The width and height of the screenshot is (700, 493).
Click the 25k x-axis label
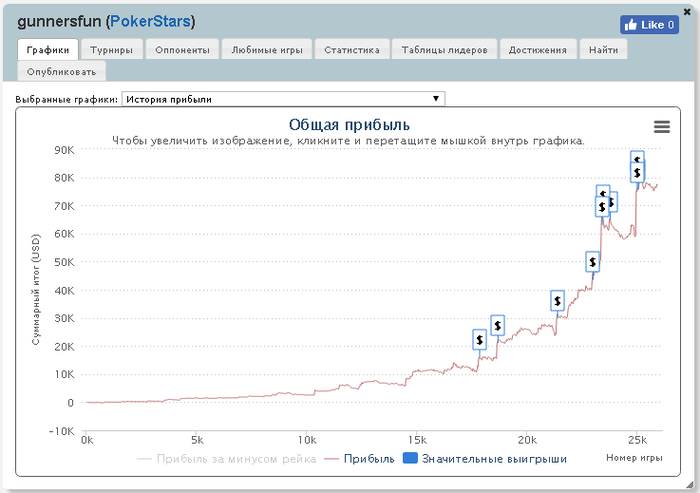(x=638, y=440)
